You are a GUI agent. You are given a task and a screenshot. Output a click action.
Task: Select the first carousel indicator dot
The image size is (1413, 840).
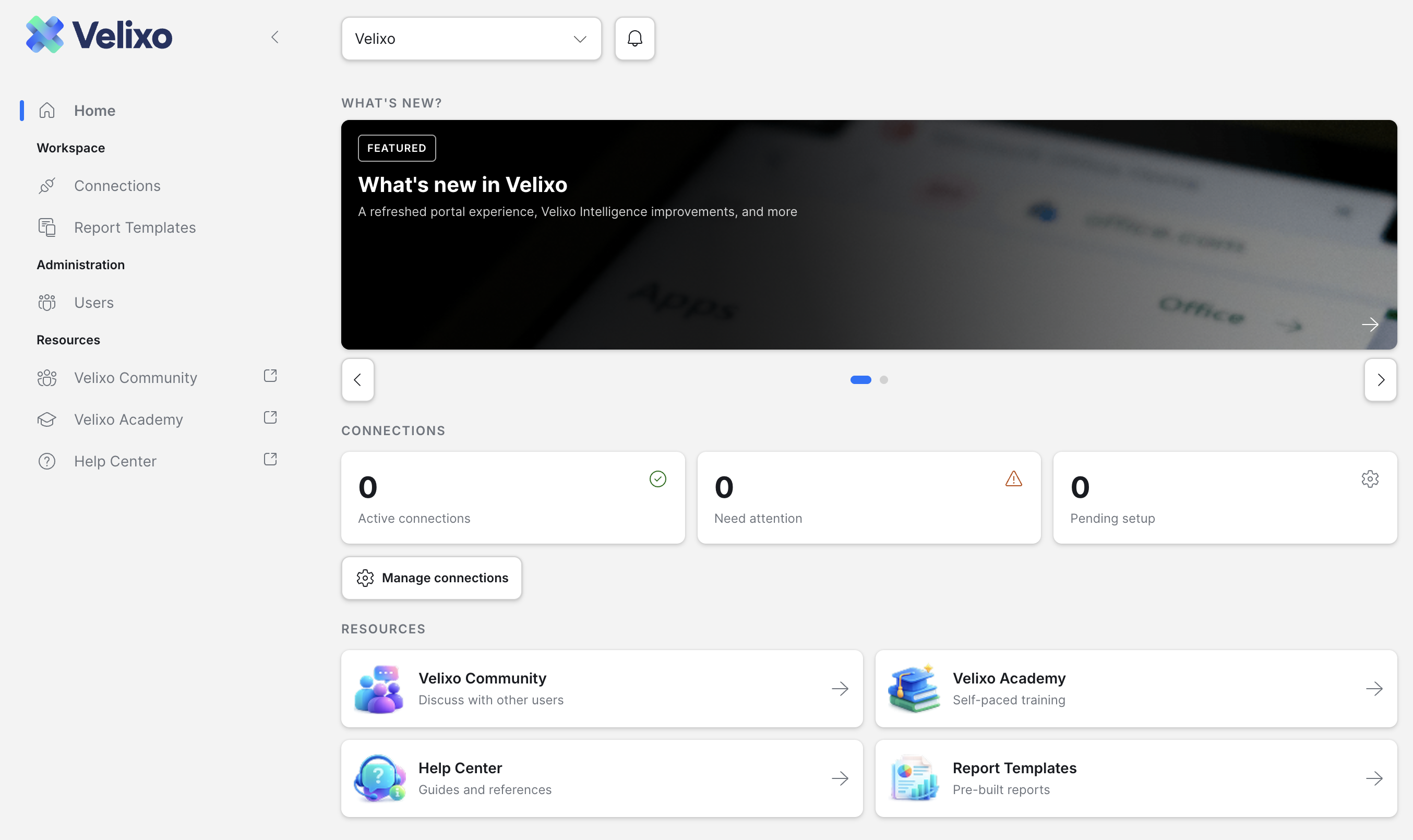(x=860, y=380)
